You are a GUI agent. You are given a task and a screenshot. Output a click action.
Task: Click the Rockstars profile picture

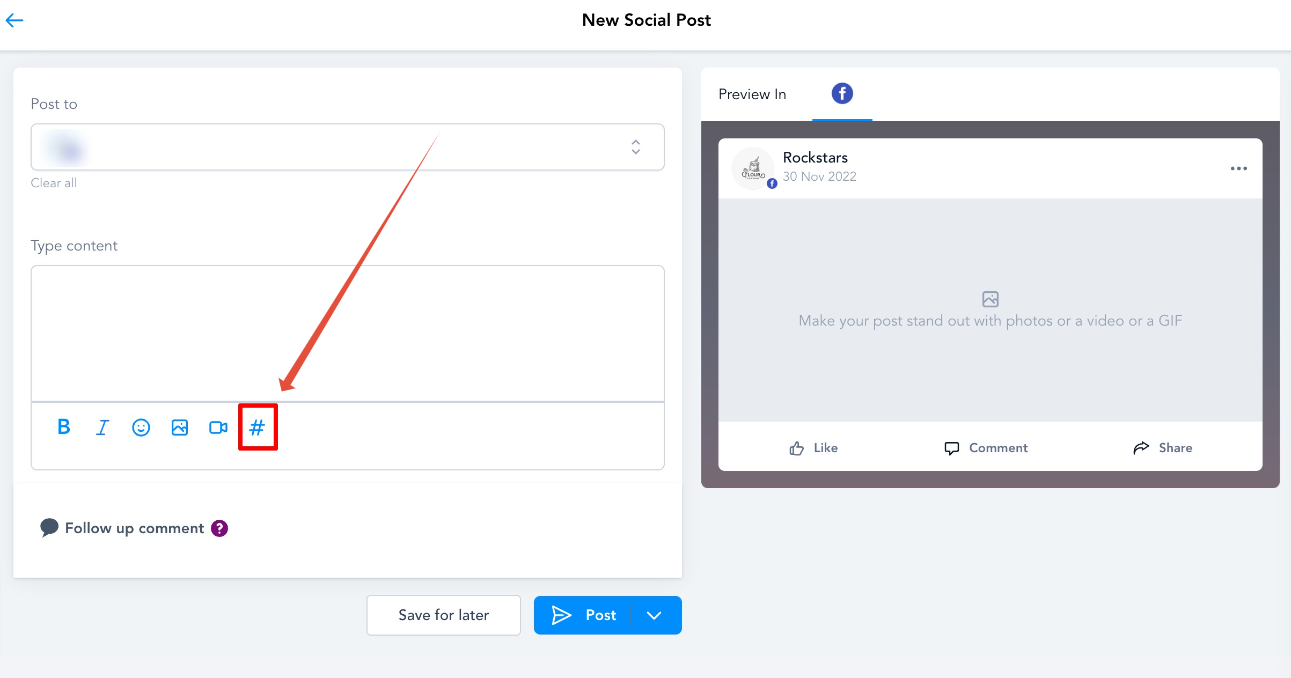coord(753,168)
